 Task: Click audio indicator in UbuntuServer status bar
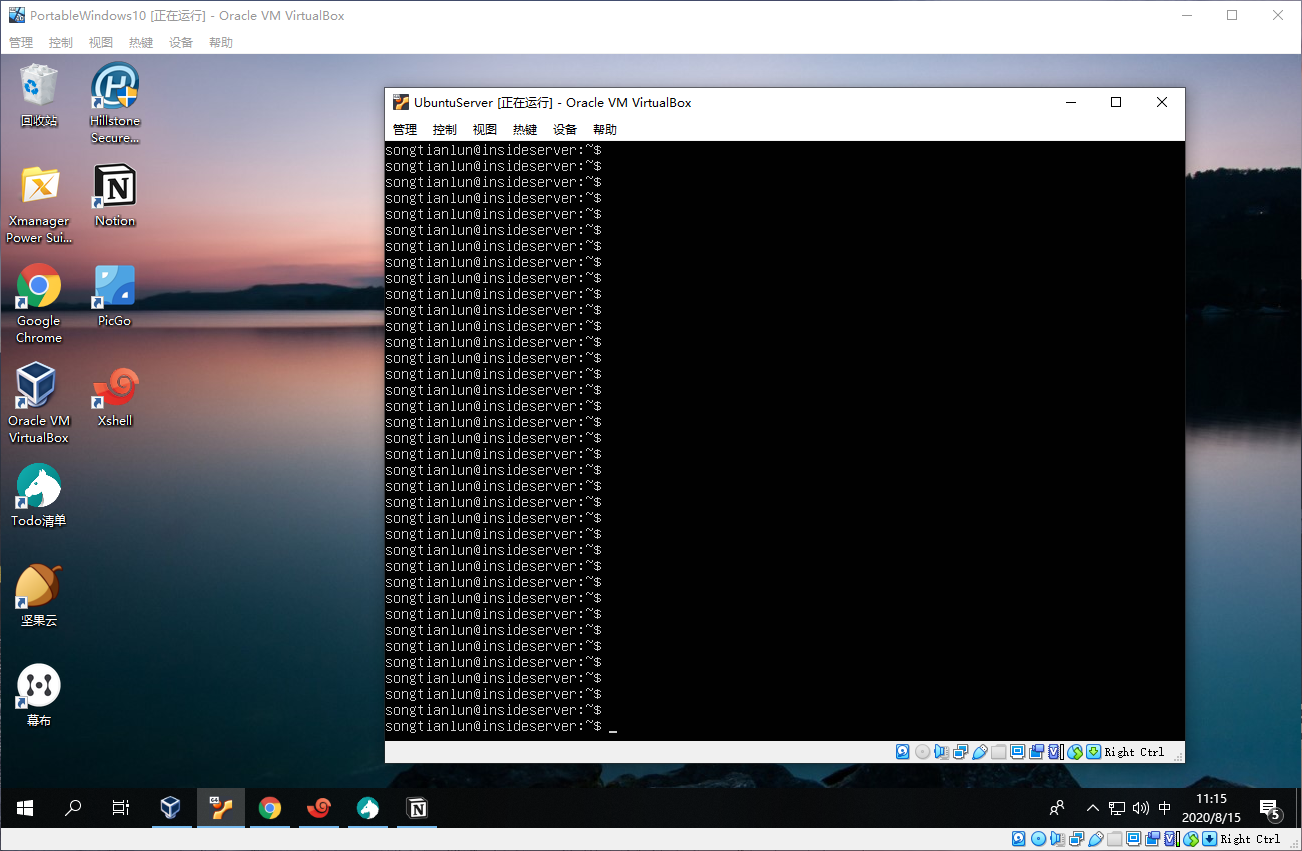coord(941,752)
